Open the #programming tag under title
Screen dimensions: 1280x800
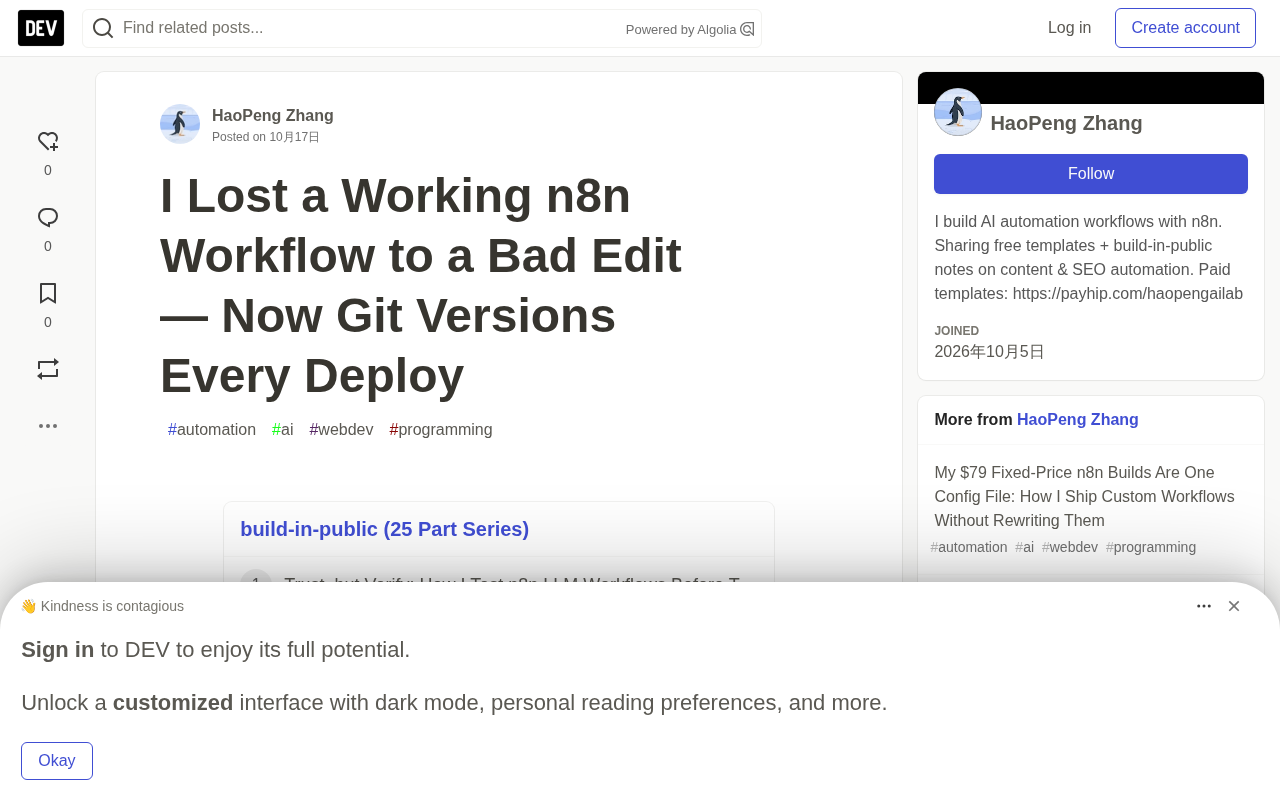441,430
